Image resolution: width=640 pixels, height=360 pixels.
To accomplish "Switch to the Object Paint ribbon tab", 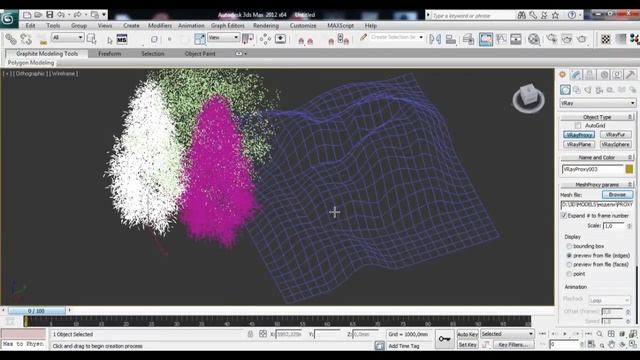I will (200, 53).
